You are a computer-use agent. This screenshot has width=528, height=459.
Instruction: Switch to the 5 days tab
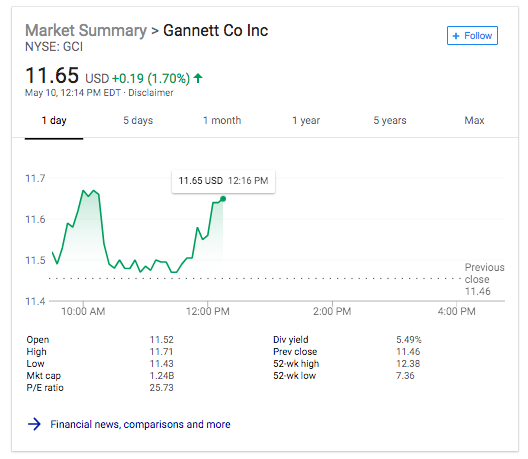point(138,121)
